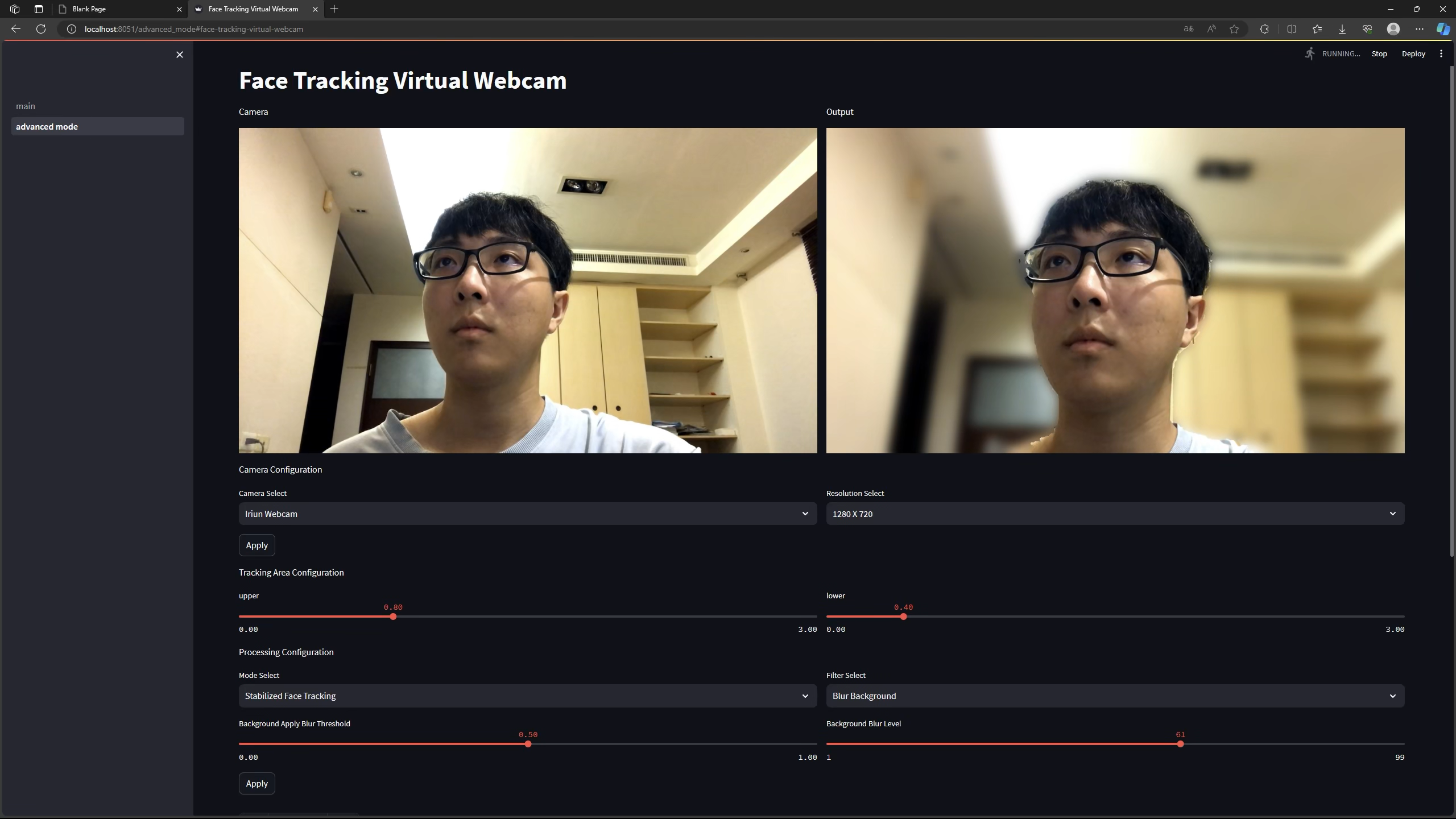Screen dimensions: 1456x819
Task: Open the downloads icon in toolbar
Action: coord(1342,29)
